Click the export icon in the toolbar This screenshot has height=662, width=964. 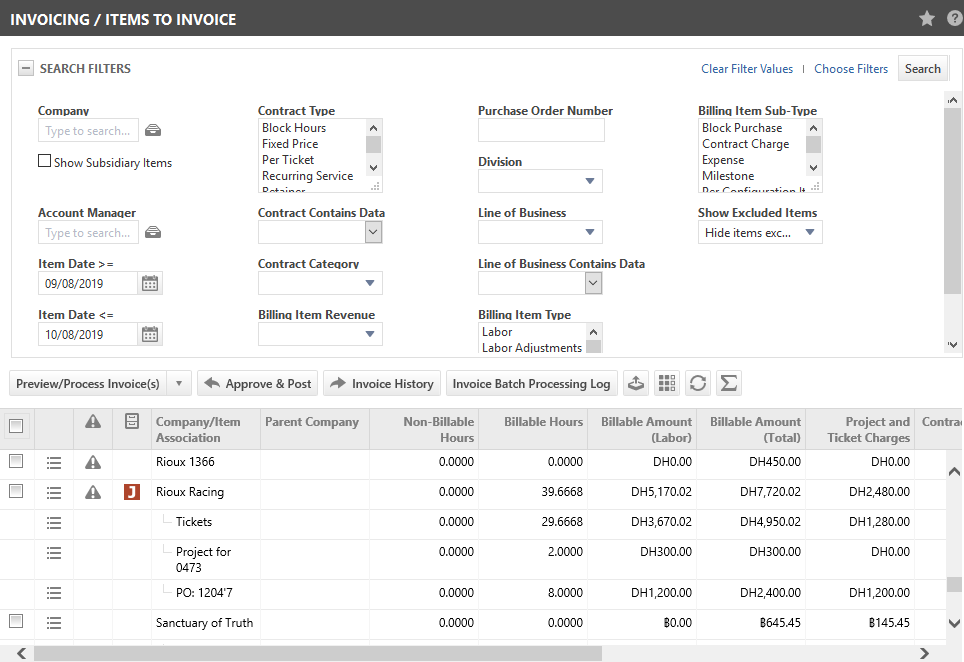pyautogui.click(x=635, y=383)
